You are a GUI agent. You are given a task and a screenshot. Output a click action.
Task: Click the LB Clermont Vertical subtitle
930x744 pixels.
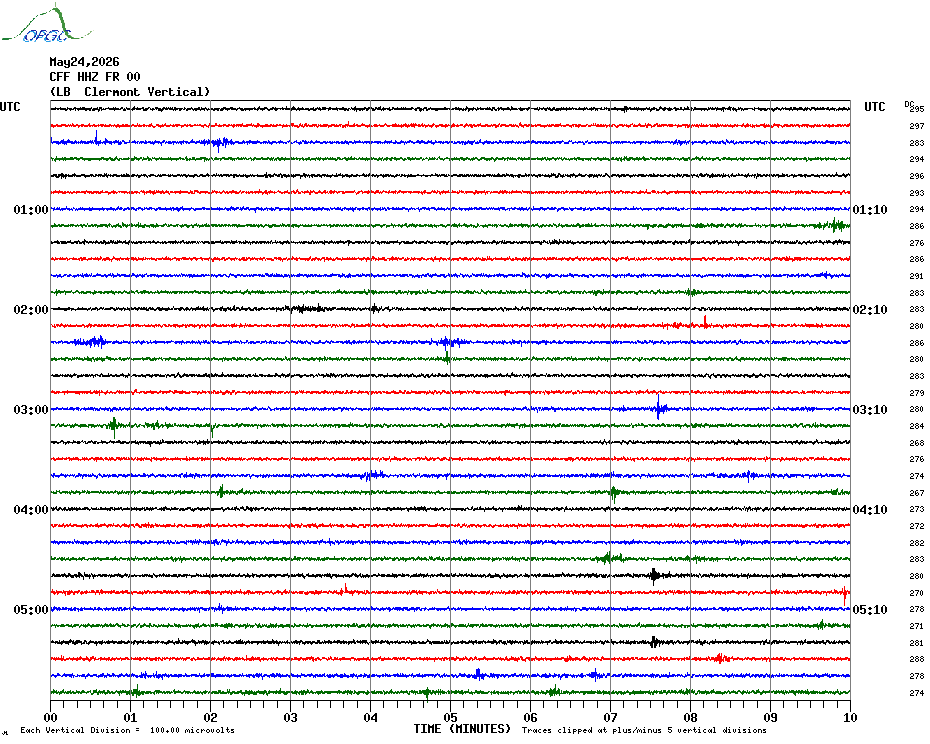pos(130,92)
